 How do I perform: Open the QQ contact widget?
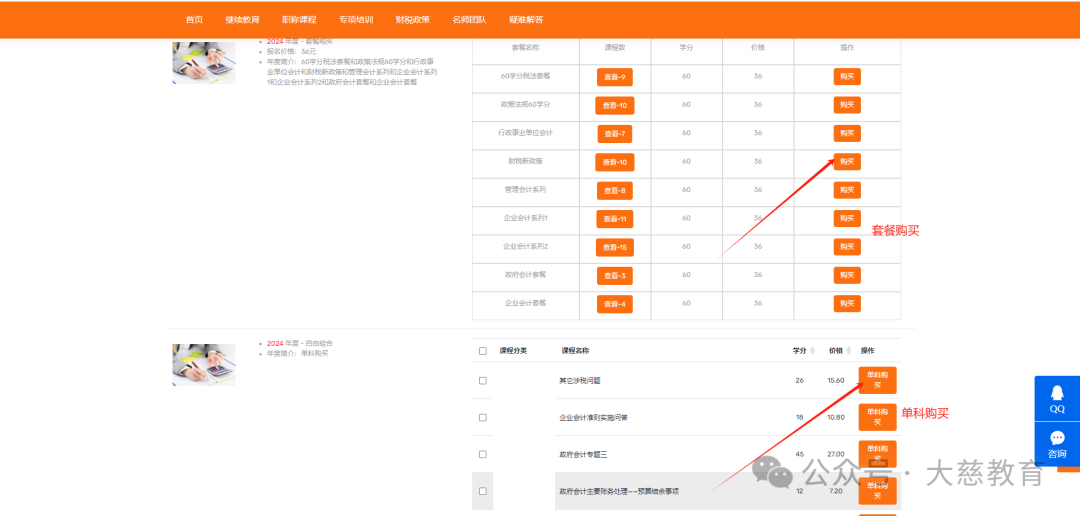1056,398
